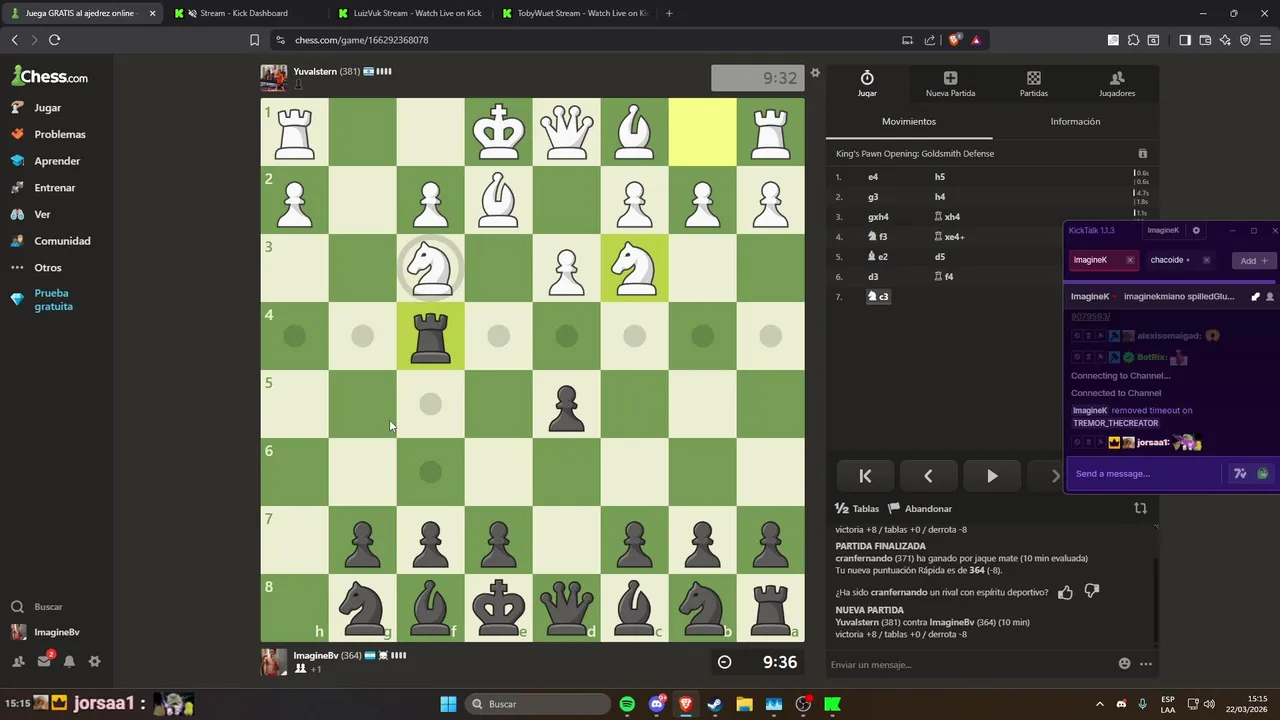Click the Windows Start button
Image resolution: width=1280 pixels, height=720 pixels.
coord(448,704)
